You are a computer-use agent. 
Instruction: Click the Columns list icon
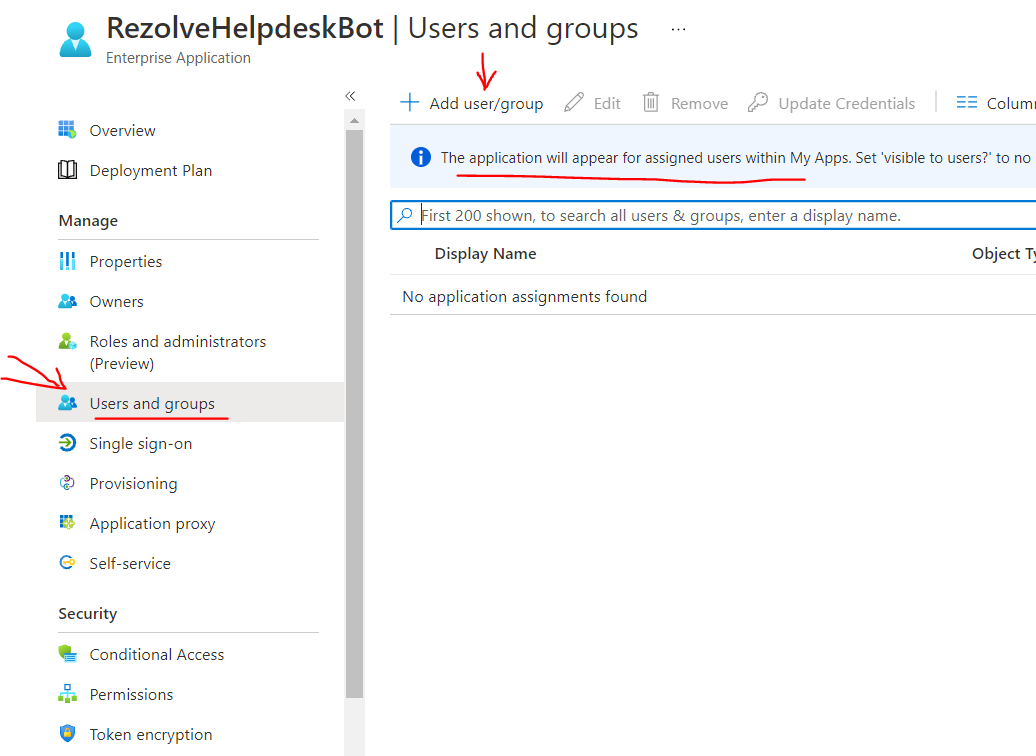(967, 102)
